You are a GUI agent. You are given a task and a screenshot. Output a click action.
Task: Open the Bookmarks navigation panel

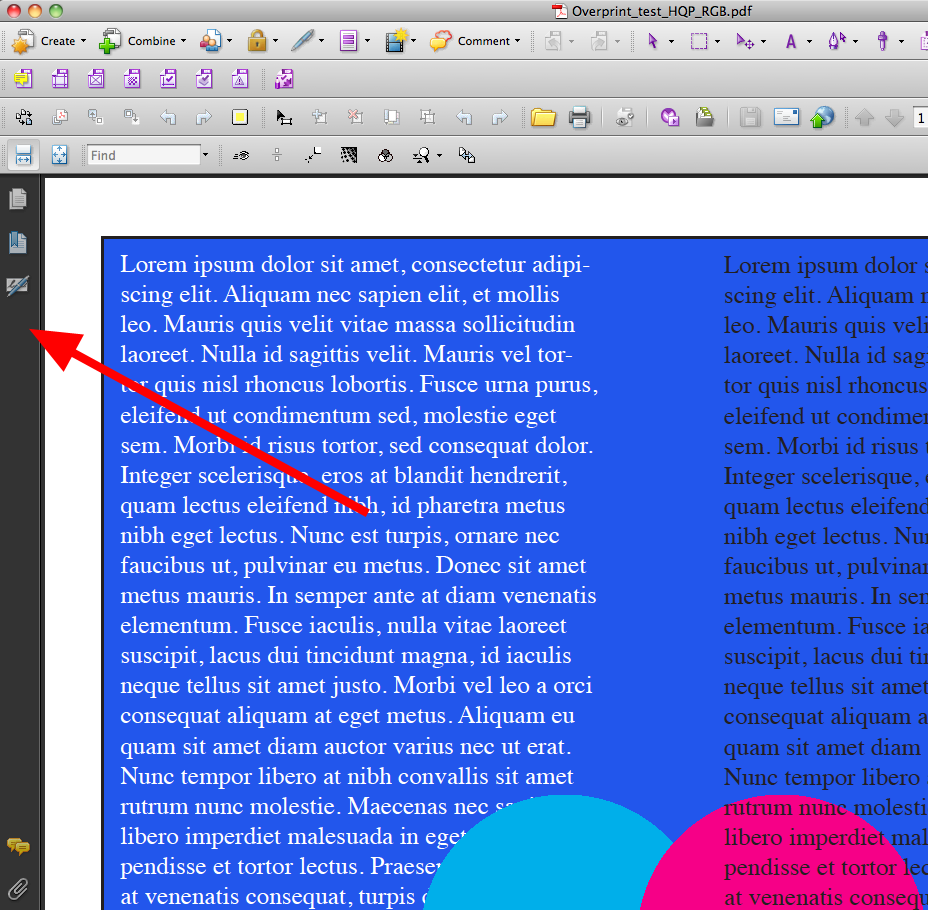click(18, 243)
